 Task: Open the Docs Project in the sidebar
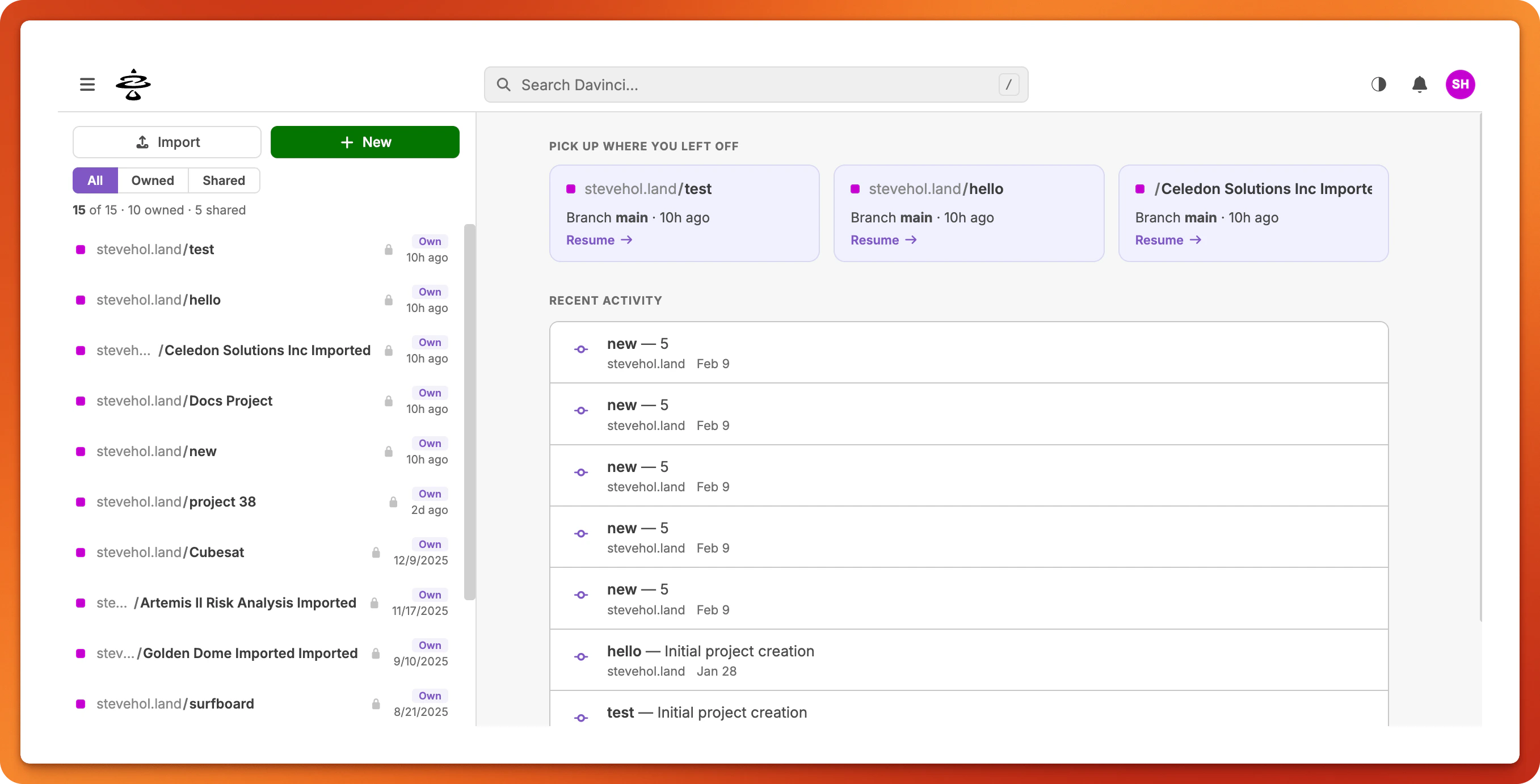[230, 401]
